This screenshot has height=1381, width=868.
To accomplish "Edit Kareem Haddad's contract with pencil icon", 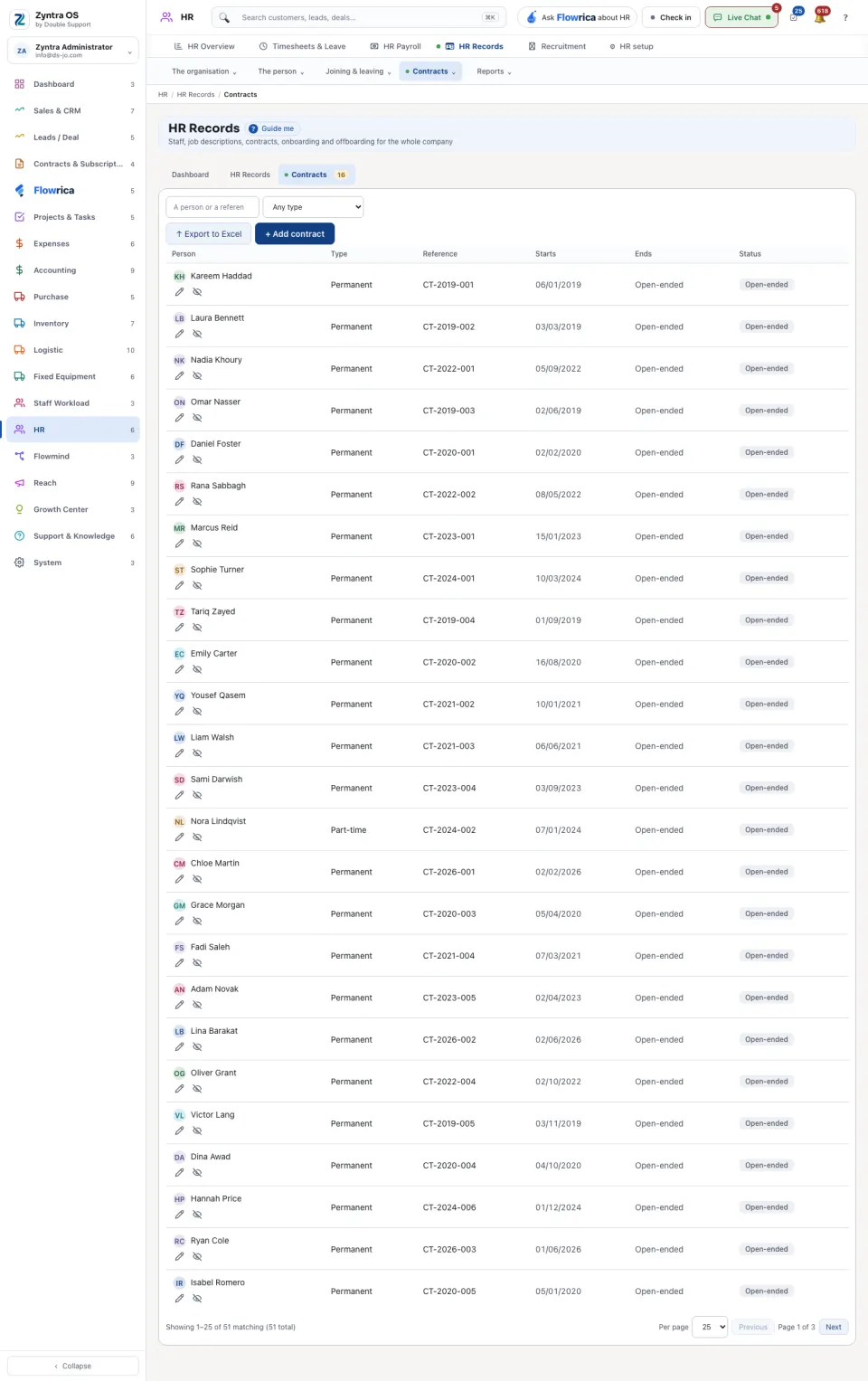I will [179, 292].
